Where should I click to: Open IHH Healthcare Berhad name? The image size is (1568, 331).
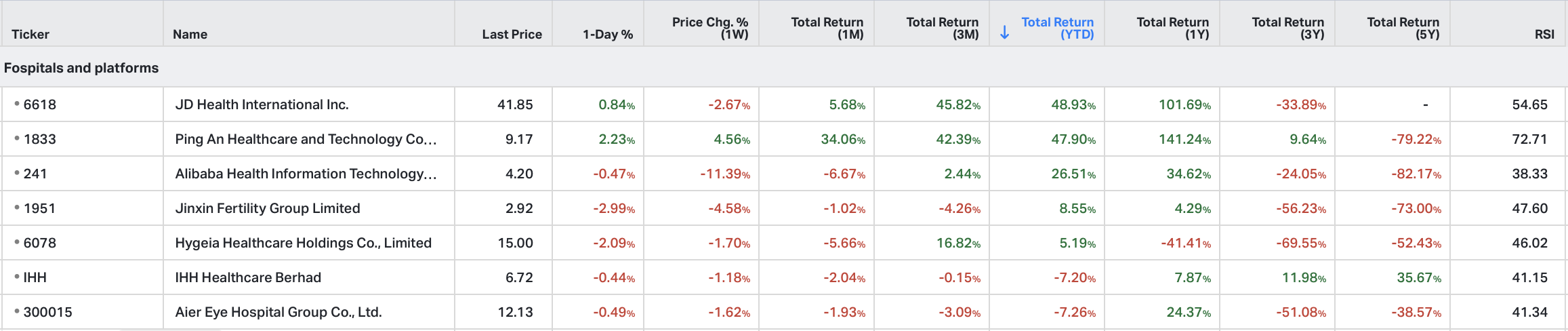[248, 277]
